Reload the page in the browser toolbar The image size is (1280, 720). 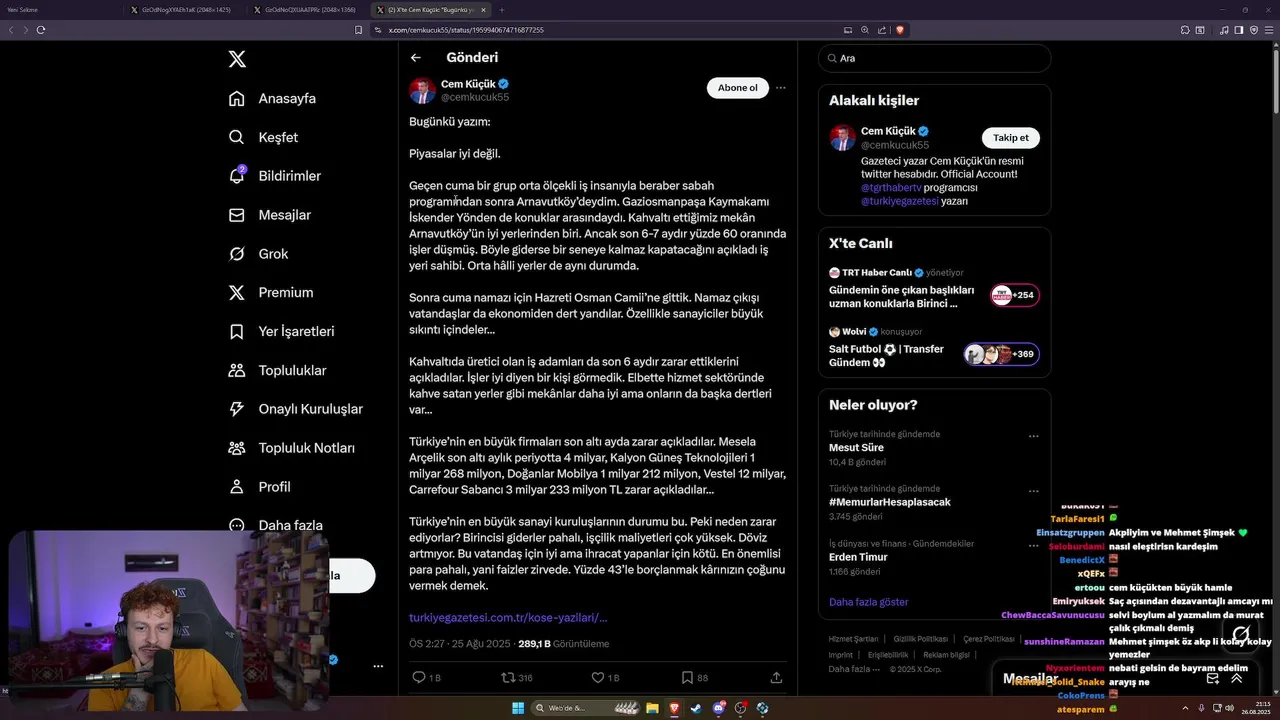pos(41,30)
